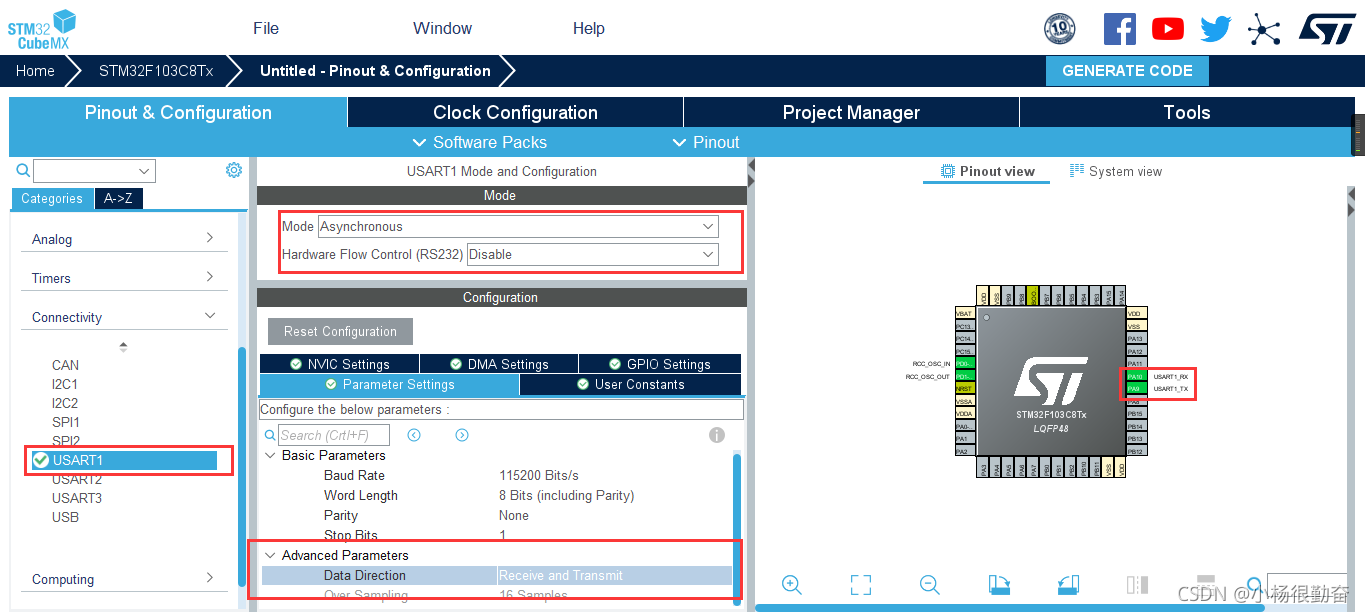
Task: Open ST Facebook page icon
Action: (x=1119, y=28)
